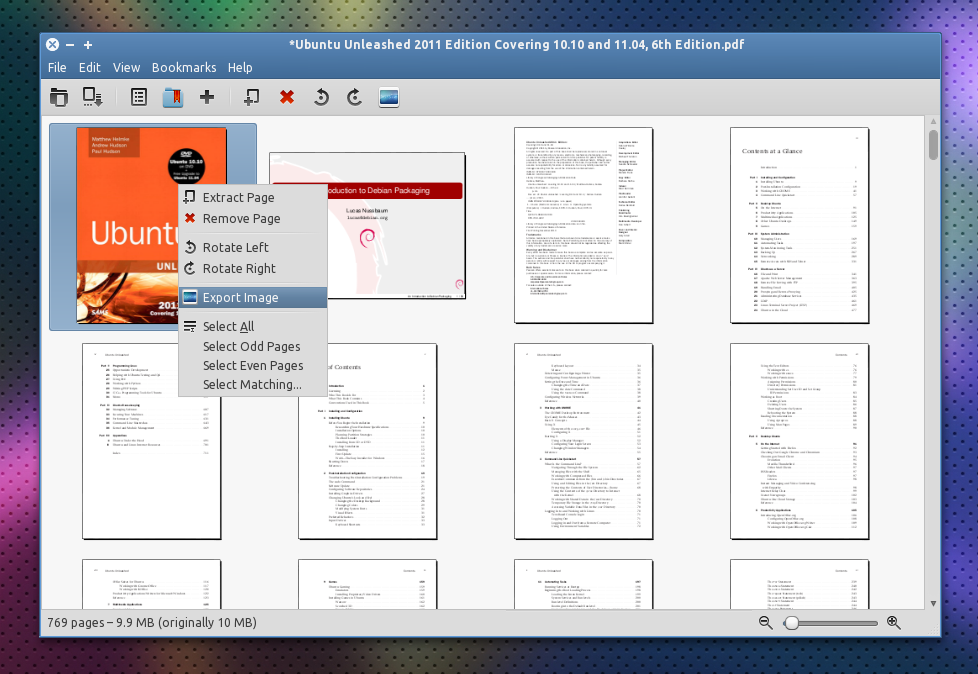Open Export Images via picture toolbar icon
978x674 pixels.
pos(388,96)
